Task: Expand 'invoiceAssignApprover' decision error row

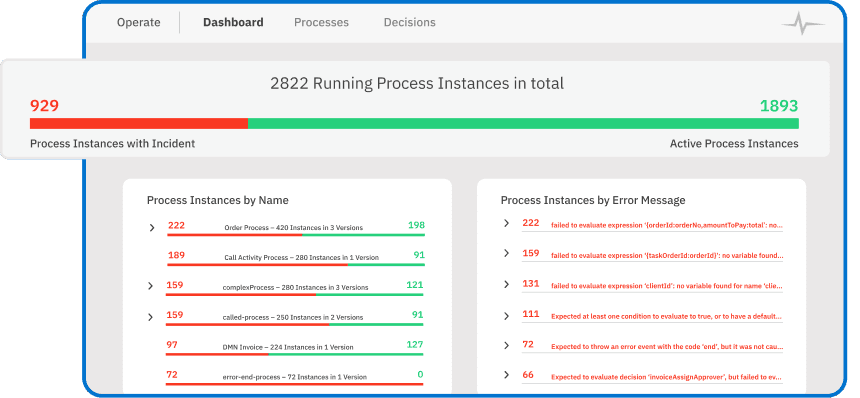Action: pos(507,375)
